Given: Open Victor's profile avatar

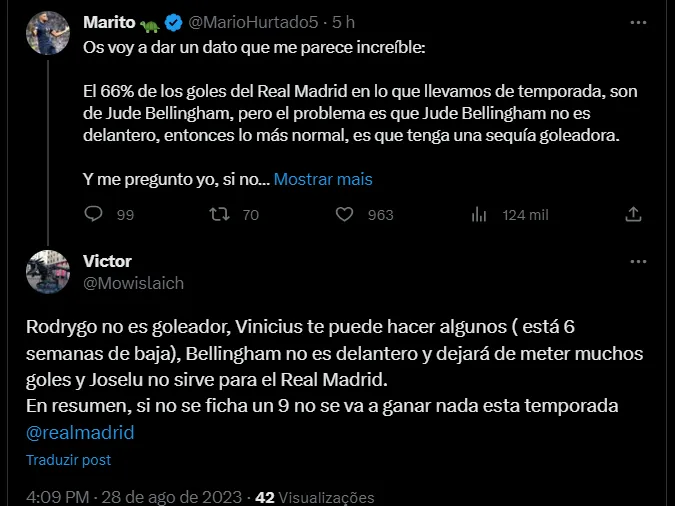Looking at the screenshot, I should coord(48,272).
